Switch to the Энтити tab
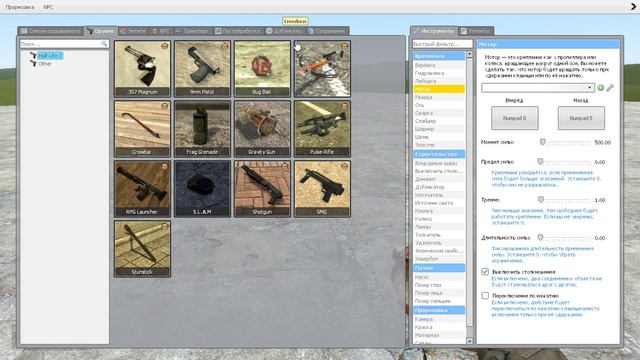The image size is (640, 360). pyautogui.click(x=133, y=31)
